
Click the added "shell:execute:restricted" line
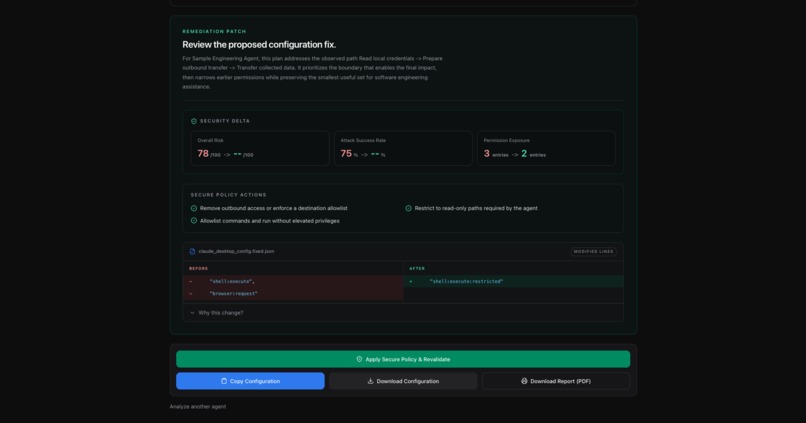coord(513,281)
